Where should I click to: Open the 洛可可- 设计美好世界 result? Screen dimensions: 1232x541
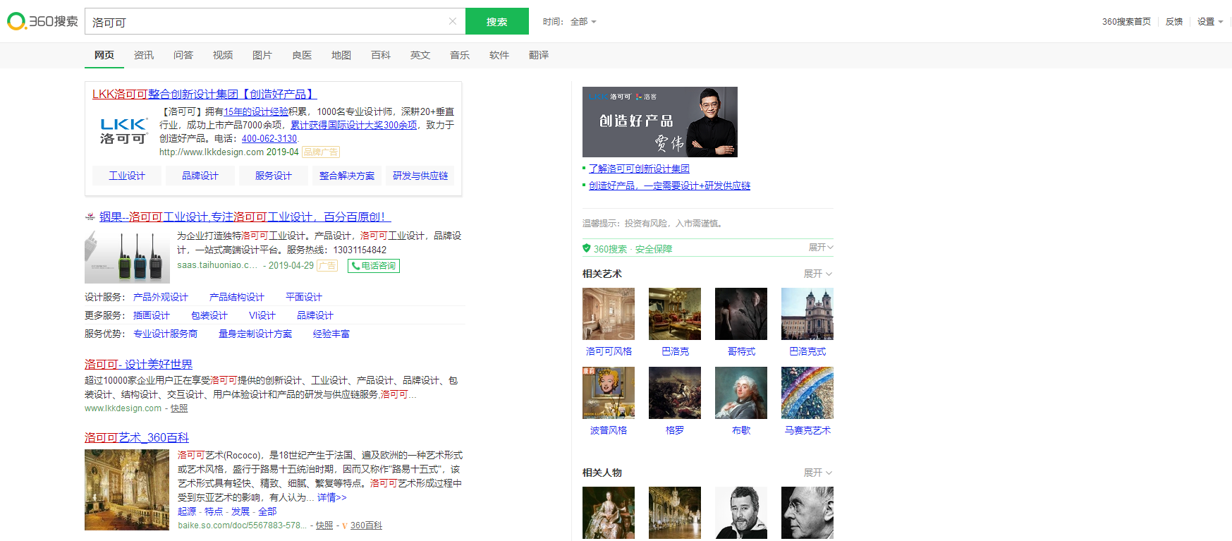(x=138, y=365)
